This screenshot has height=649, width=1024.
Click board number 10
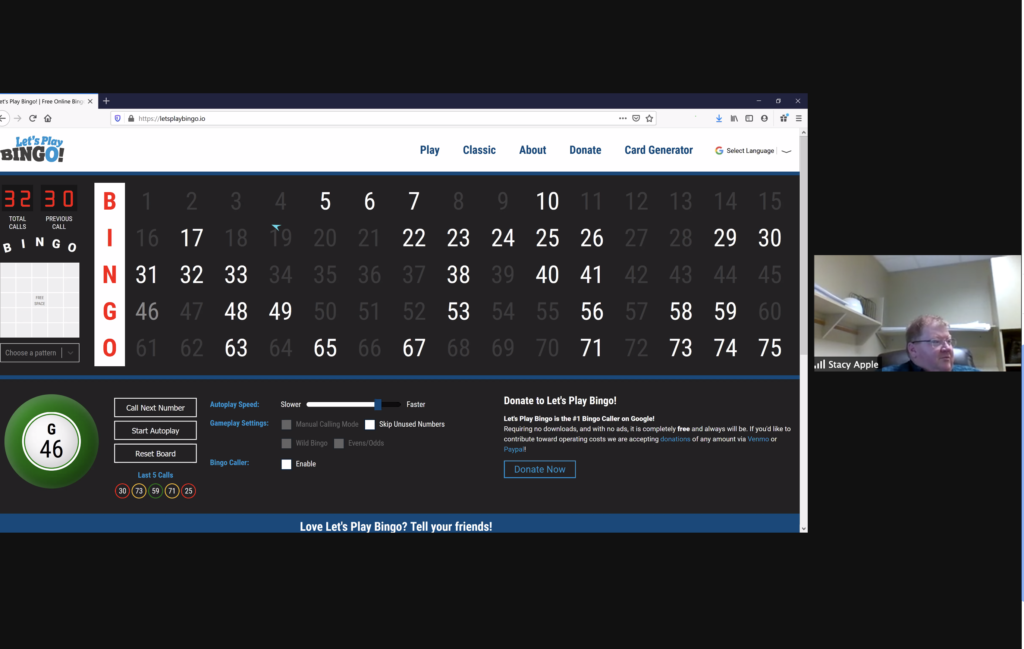[547, 201]
